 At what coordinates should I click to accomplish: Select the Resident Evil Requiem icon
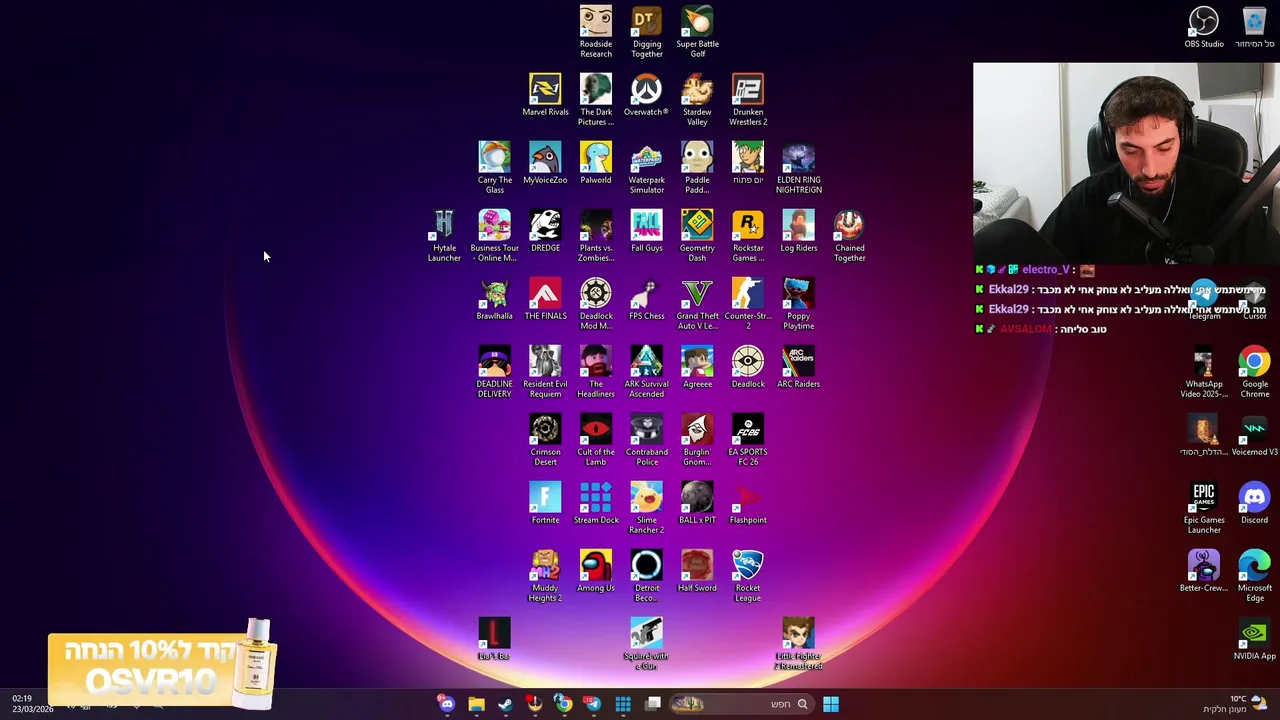545,373
